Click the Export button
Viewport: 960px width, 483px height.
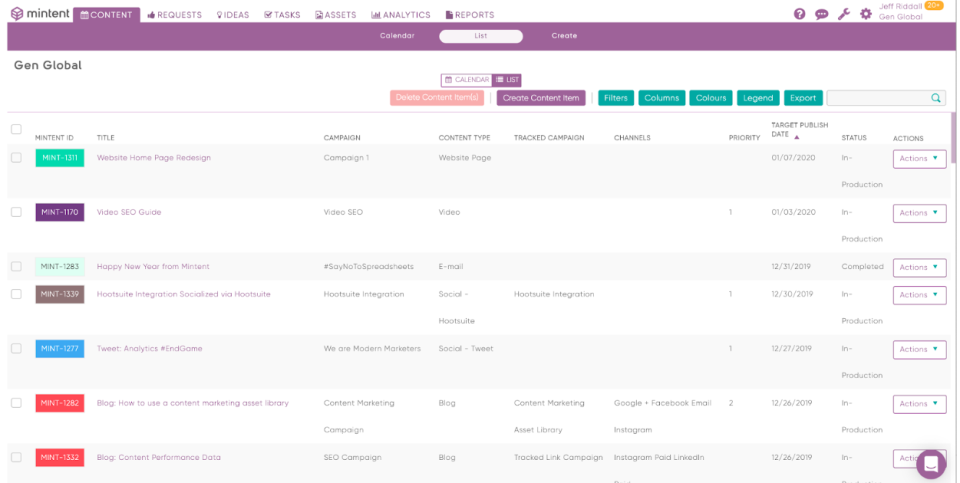point(803,98)
